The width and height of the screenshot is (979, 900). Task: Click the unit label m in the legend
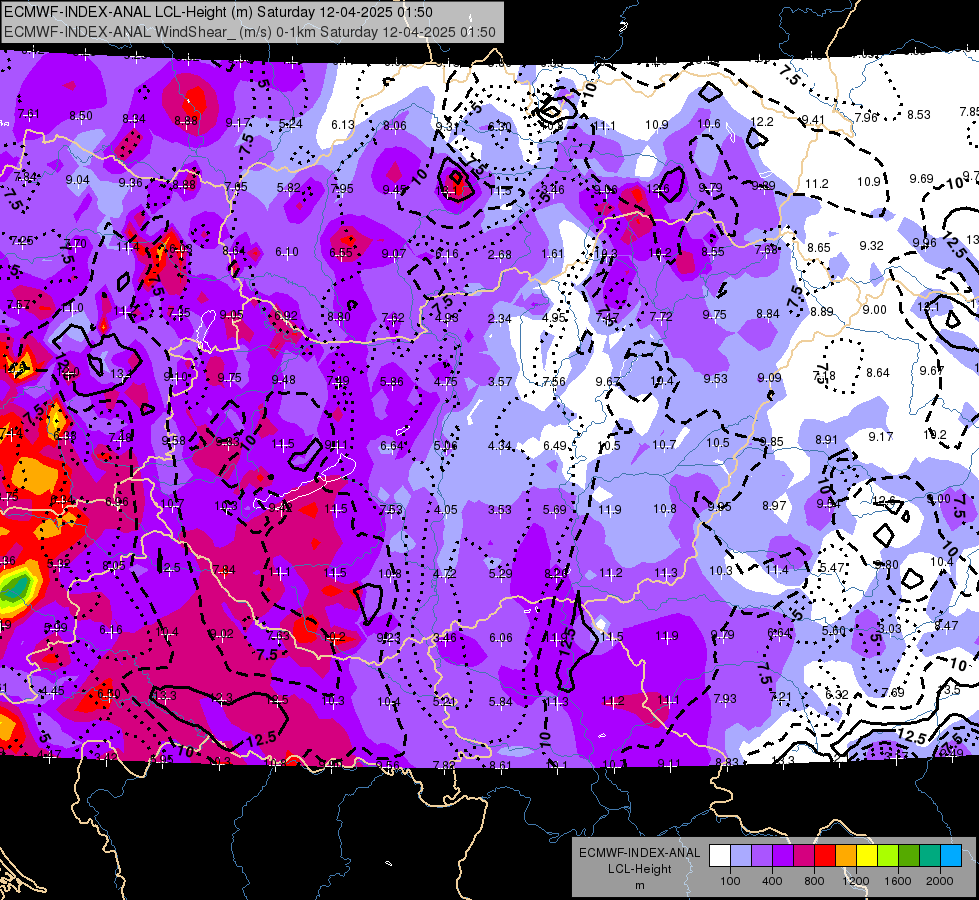click(639, 886)
